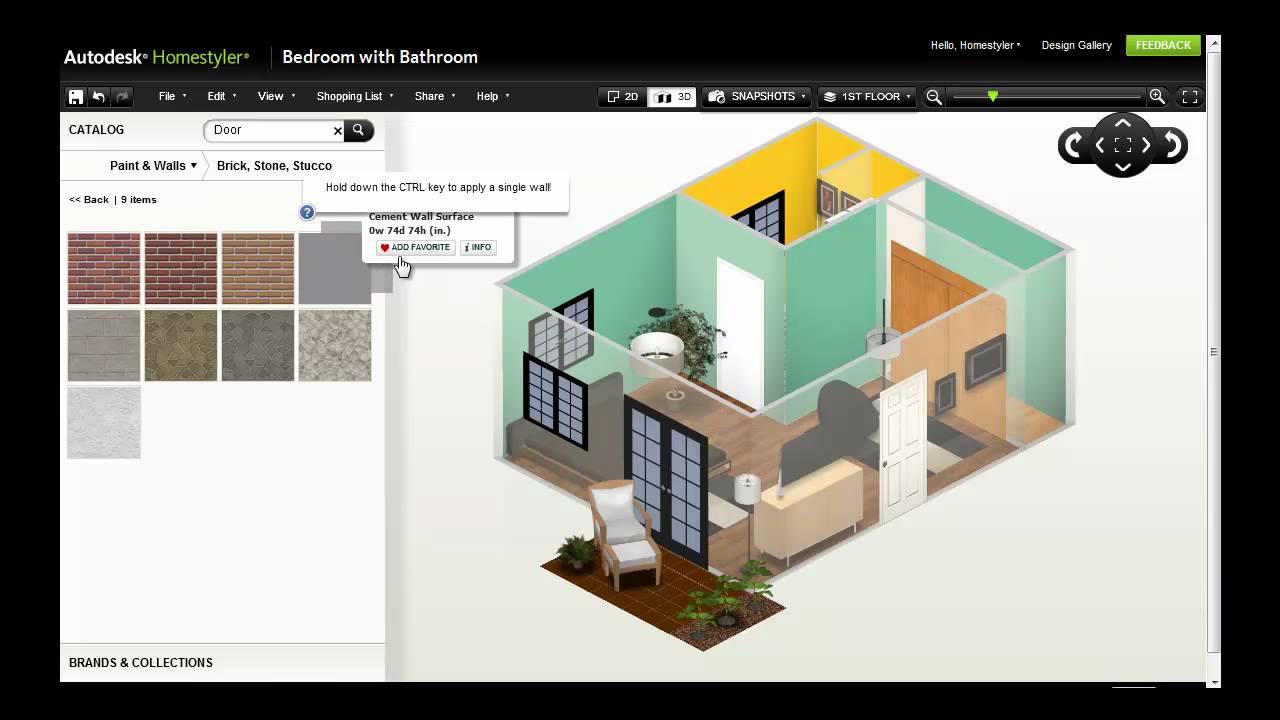This screenshot has height=720, width=1280.
Task: Click the zoom out magnifier icon
Action: (934, 97)
